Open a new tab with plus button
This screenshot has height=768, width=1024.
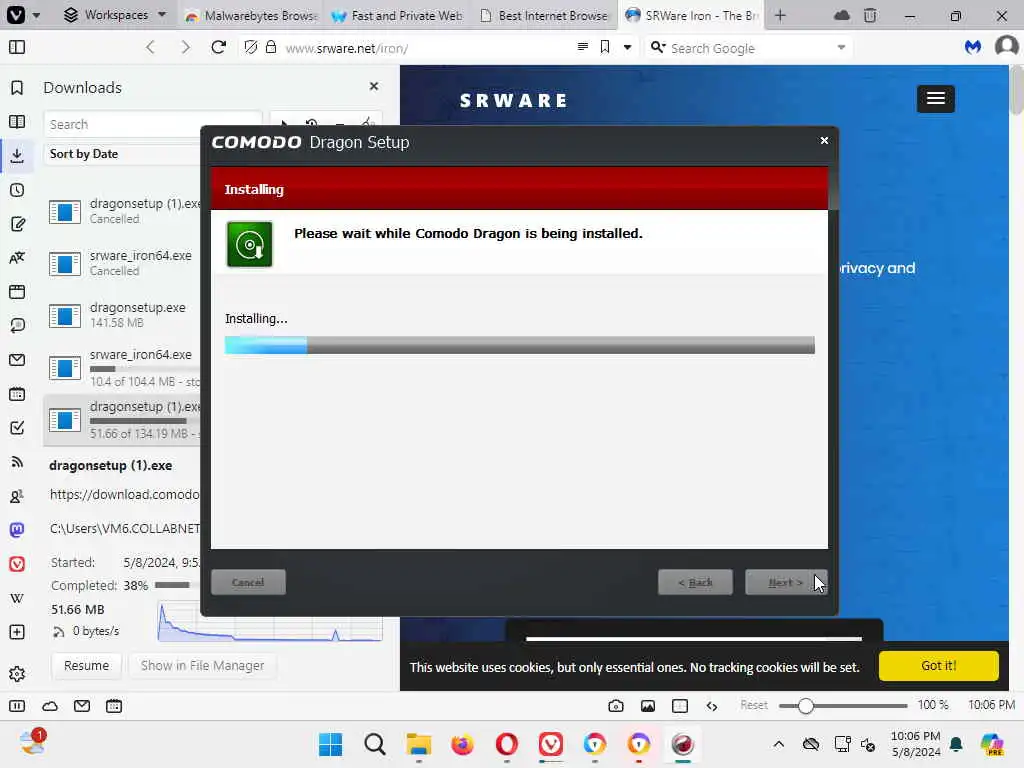[780, 15]
